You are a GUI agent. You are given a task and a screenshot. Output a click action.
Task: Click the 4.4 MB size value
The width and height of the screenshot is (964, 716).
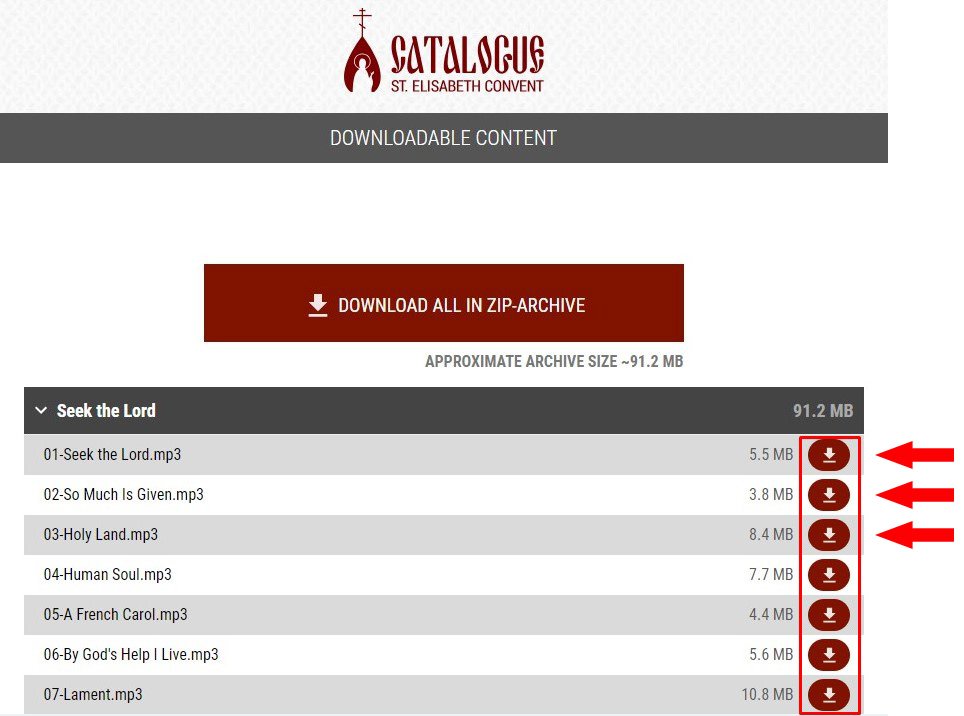(x=771, y=614)
